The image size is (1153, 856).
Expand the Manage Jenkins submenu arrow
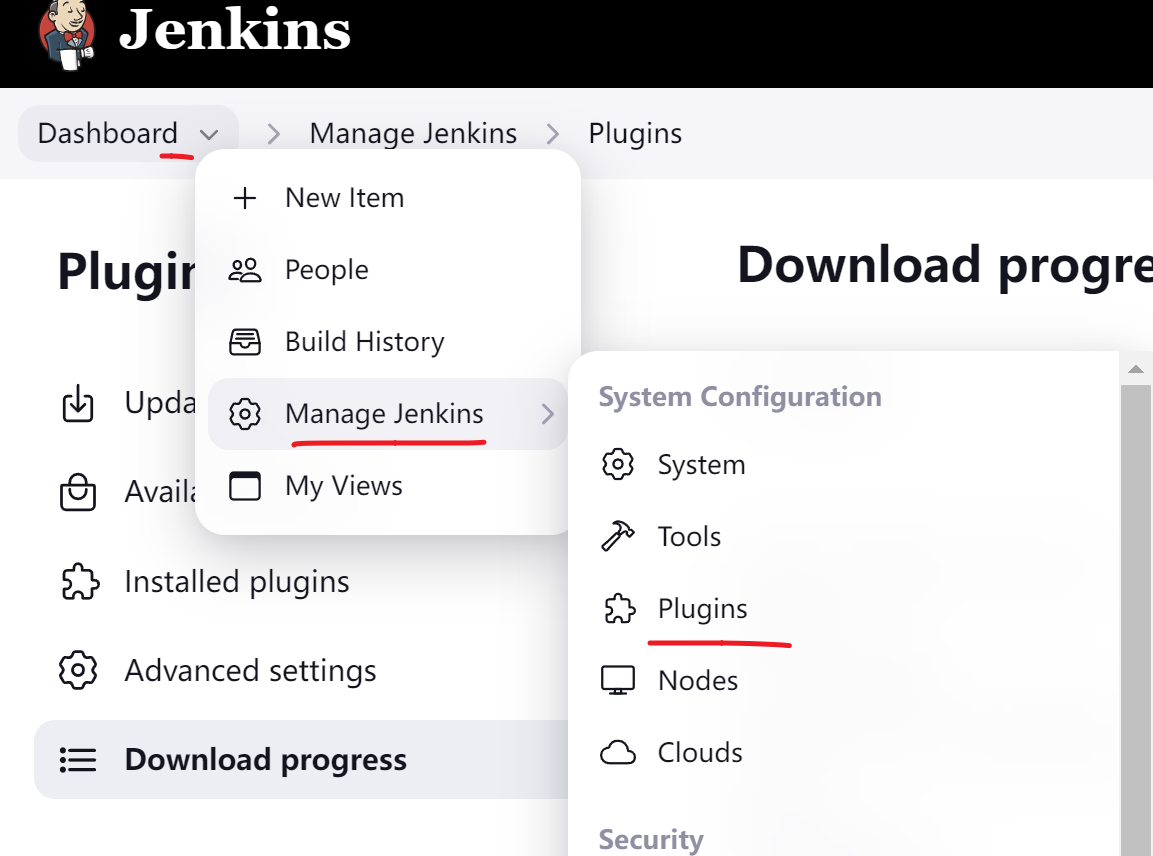coord(547,414)
